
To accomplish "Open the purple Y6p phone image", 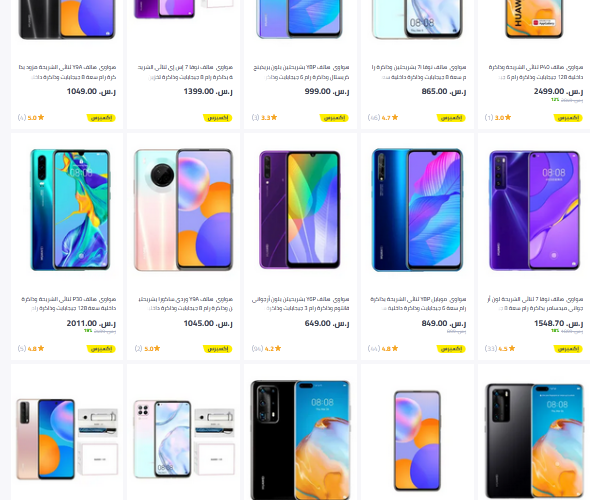I will click(300, 210).
